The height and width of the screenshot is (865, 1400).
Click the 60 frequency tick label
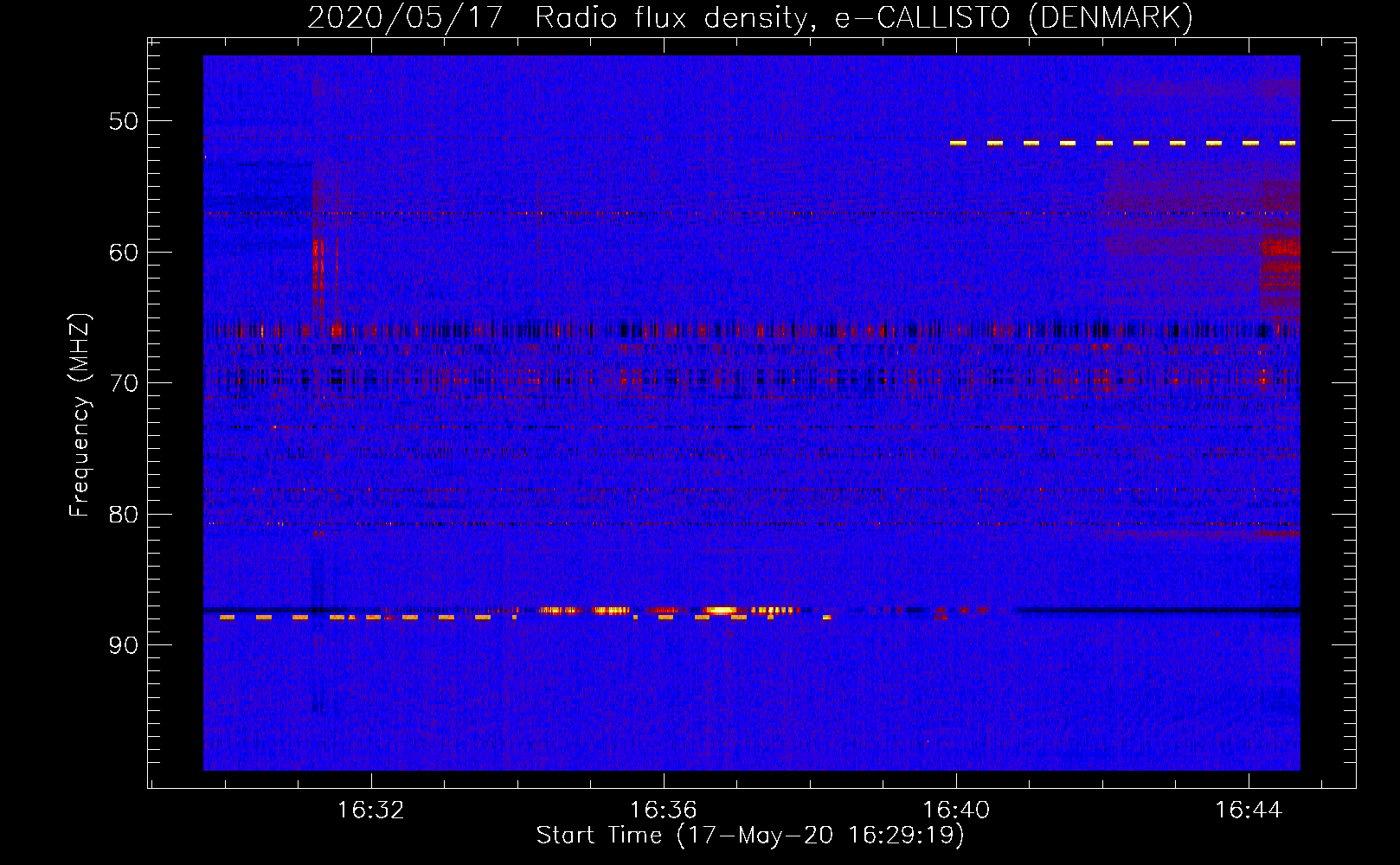(124, 253)
